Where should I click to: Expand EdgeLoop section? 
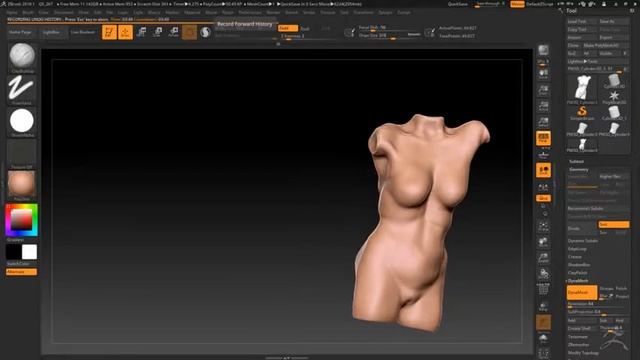tap(577, 249)
